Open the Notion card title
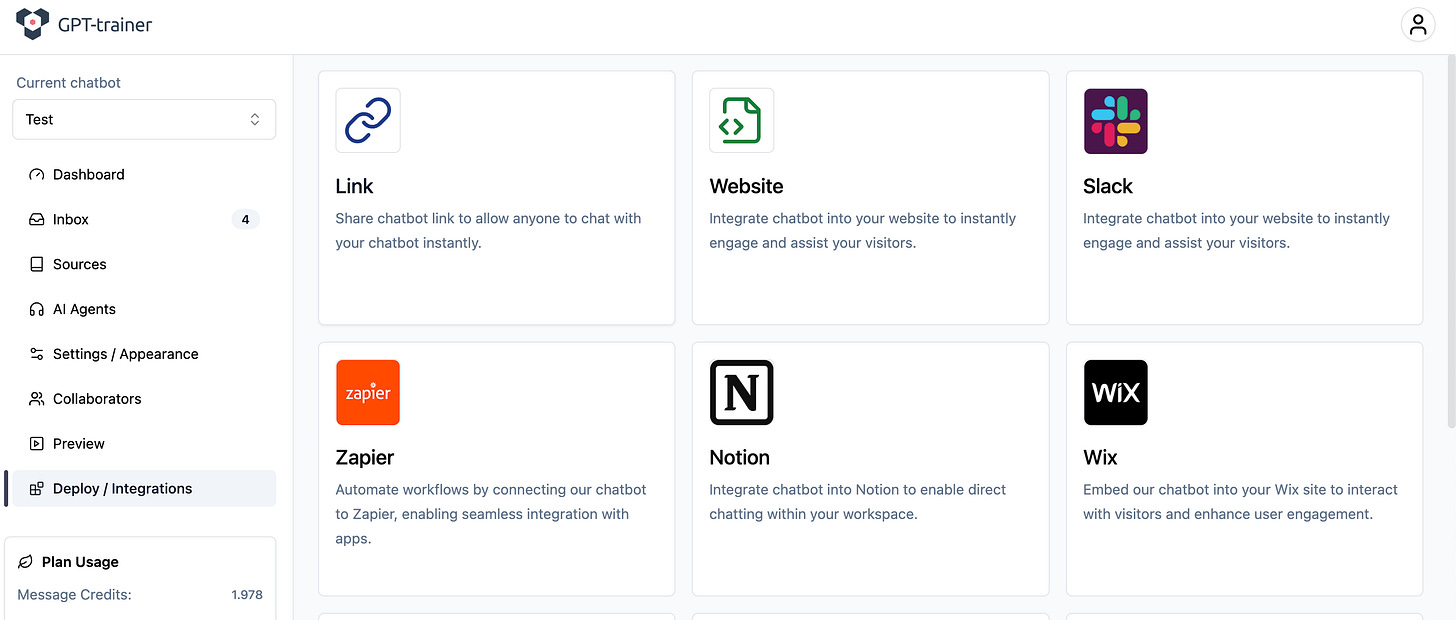Viewport: 1456px width, 620px height. [x=739, y=457]
